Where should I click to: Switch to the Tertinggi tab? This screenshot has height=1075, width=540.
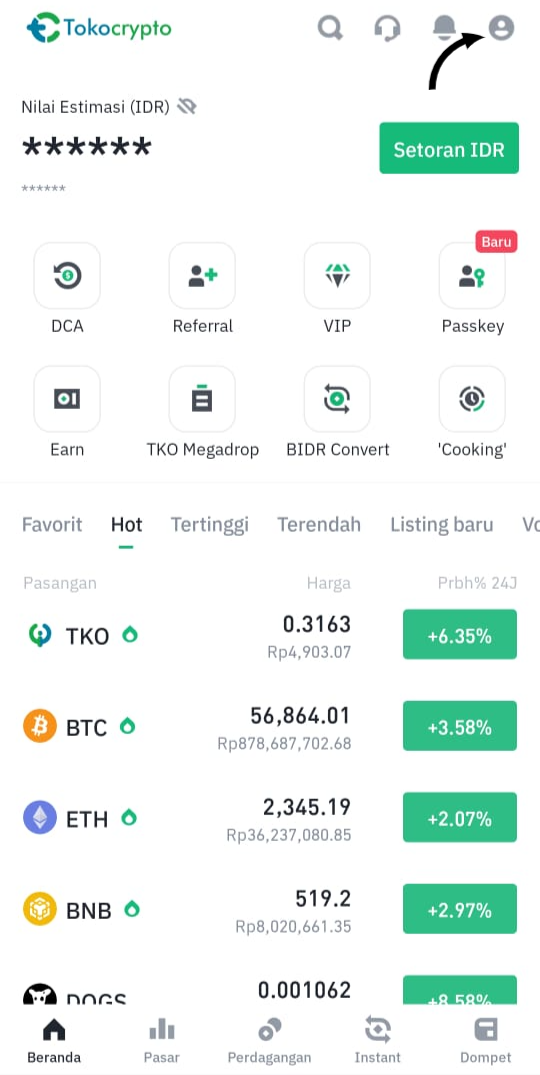click(210, 525)
